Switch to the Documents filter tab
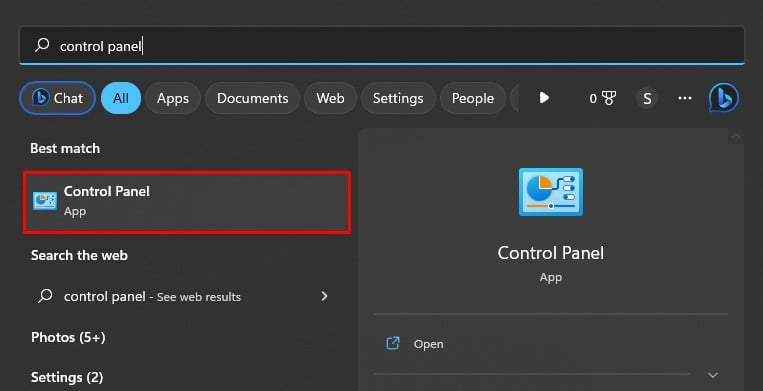The width and height of the screenshot is (763, 391). pyautogui.click(x=253, y=98)
